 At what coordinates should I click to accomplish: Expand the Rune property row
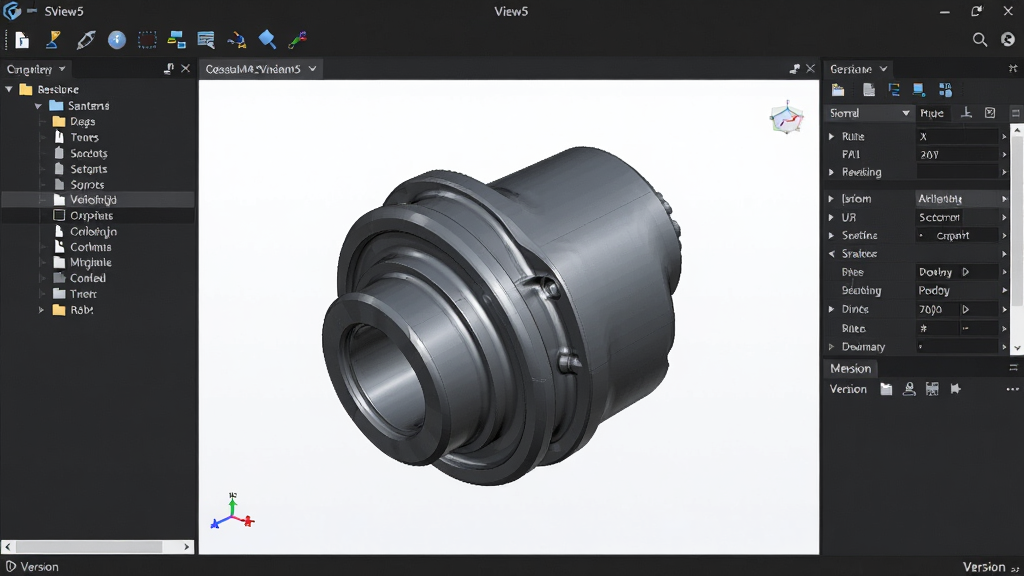(x=831, y=136)
